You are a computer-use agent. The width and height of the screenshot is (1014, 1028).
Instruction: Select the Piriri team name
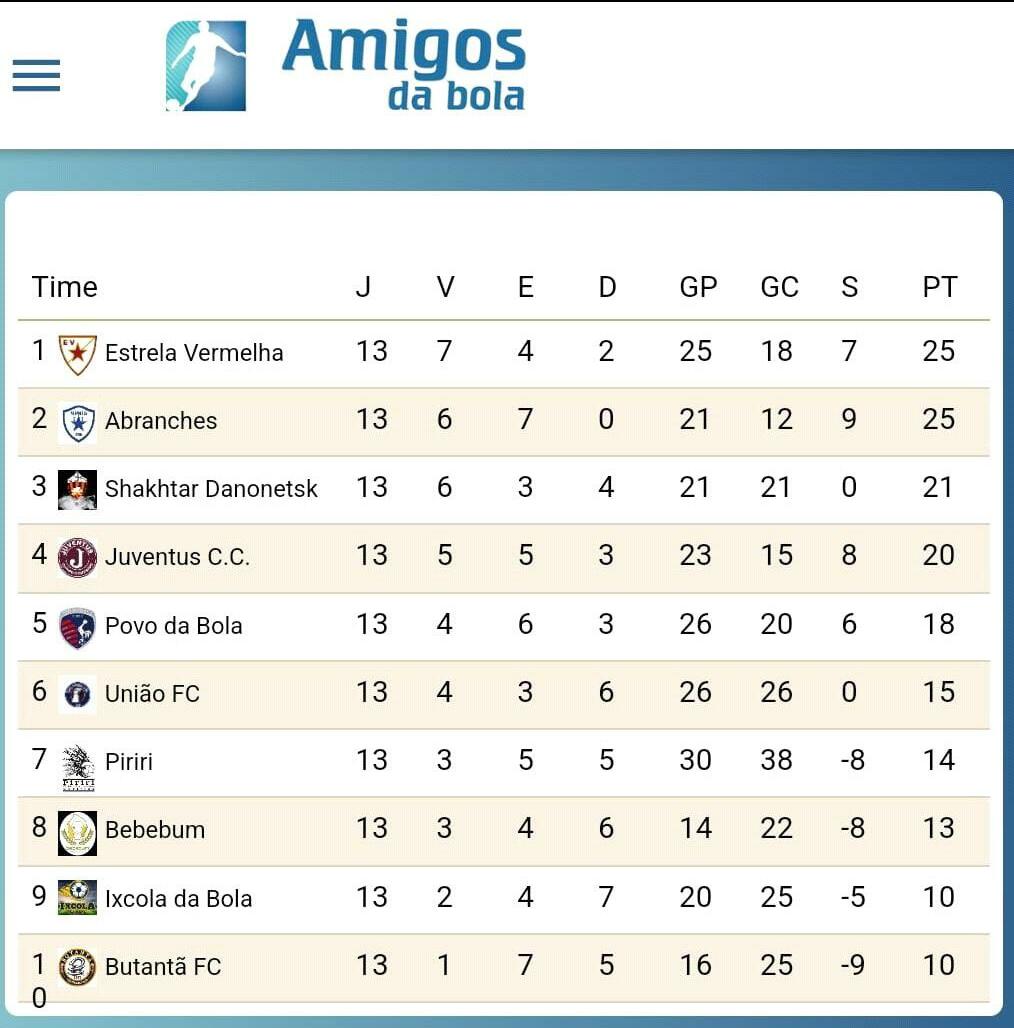pos(129,762)
